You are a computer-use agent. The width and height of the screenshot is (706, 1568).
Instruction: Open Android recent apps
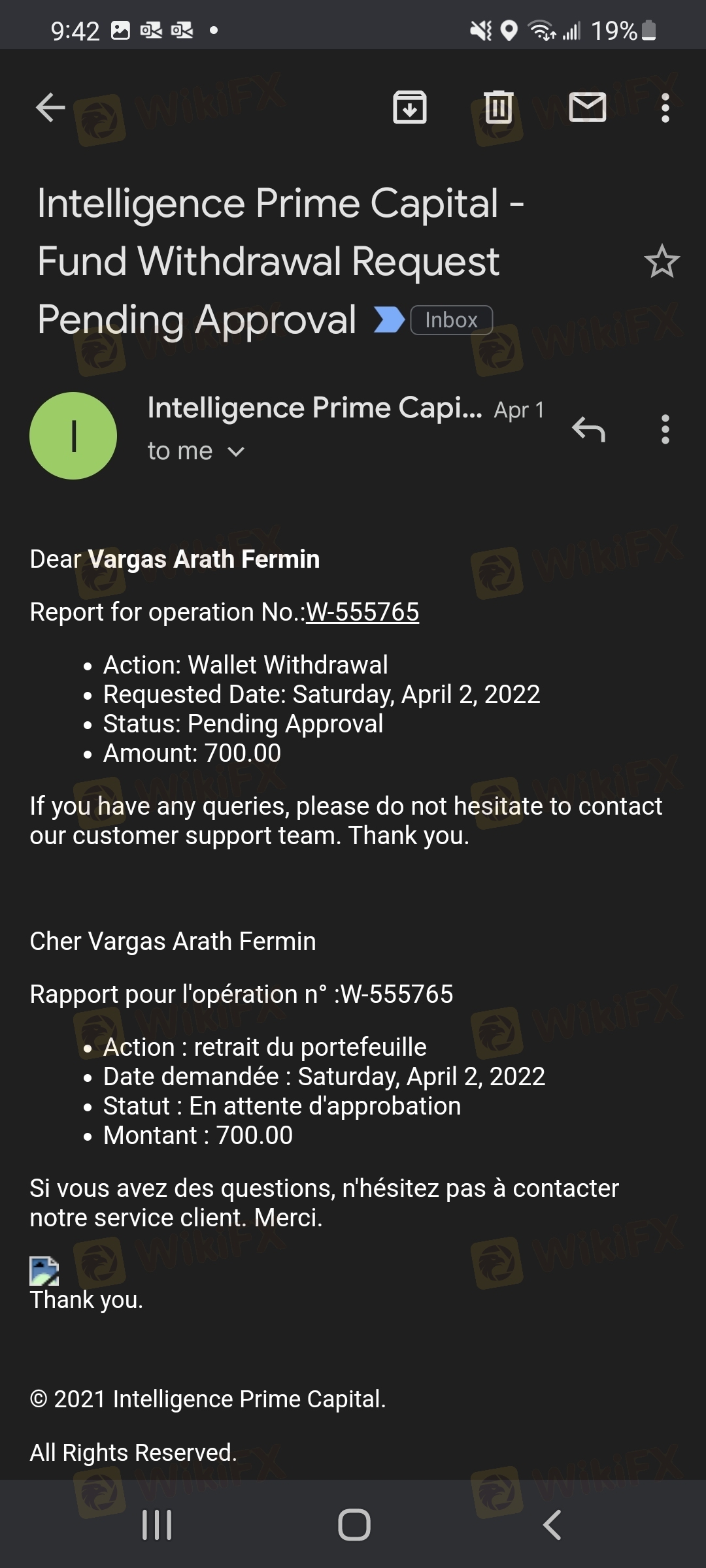[157, 1525]
